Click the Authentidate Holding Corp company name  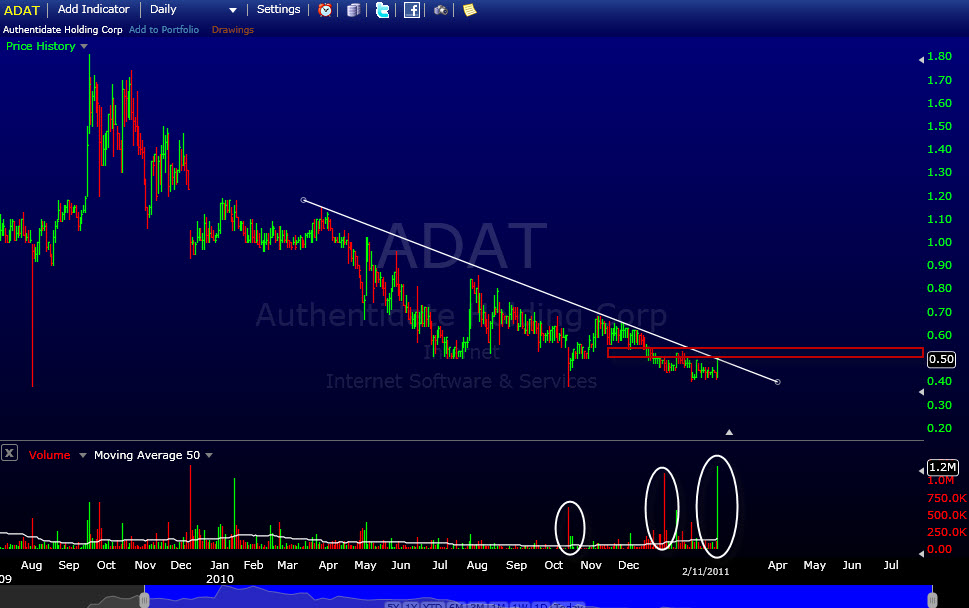[62, 30]
